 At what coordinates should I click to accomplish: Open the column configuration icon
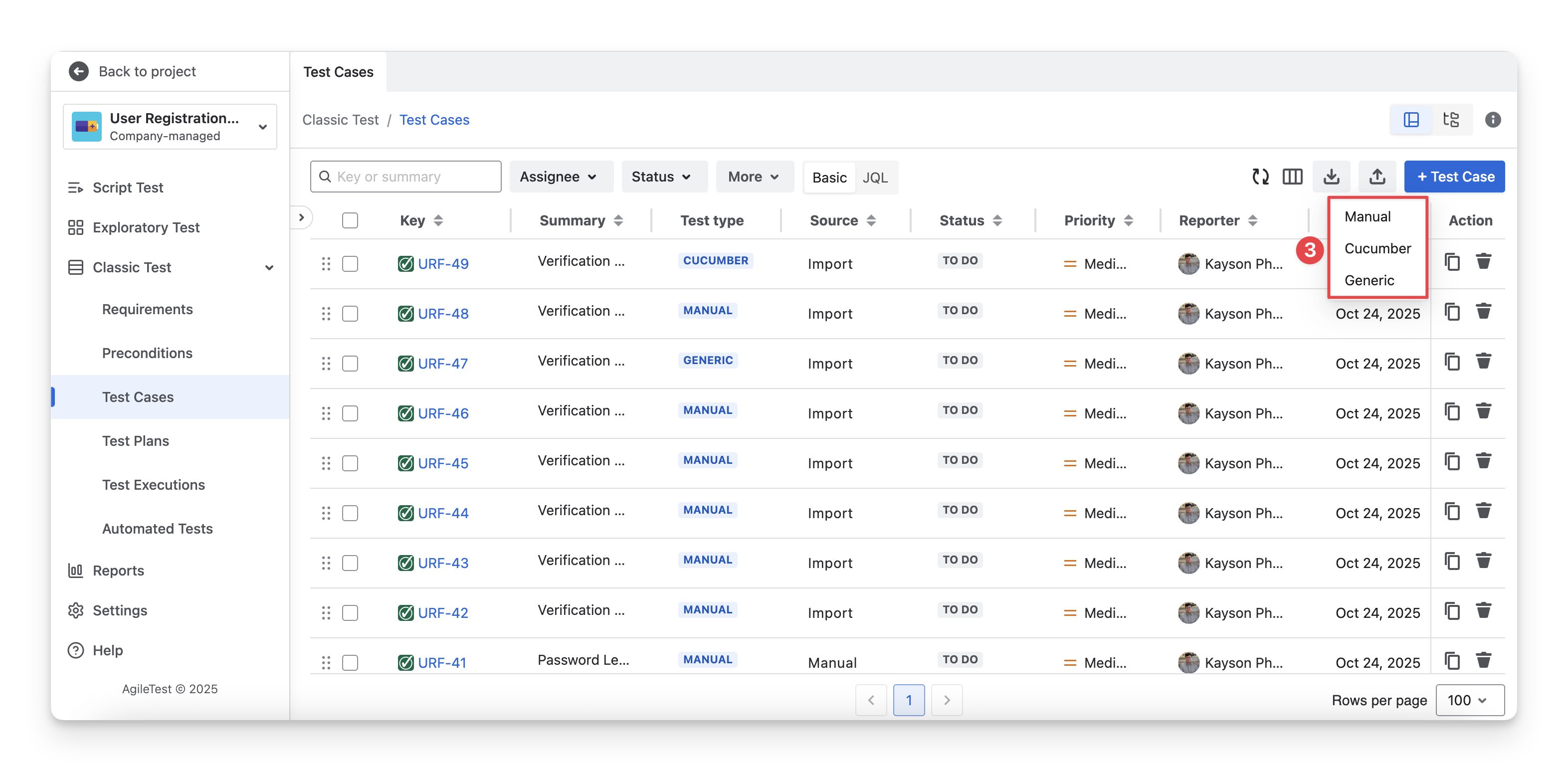(1292, 177)
